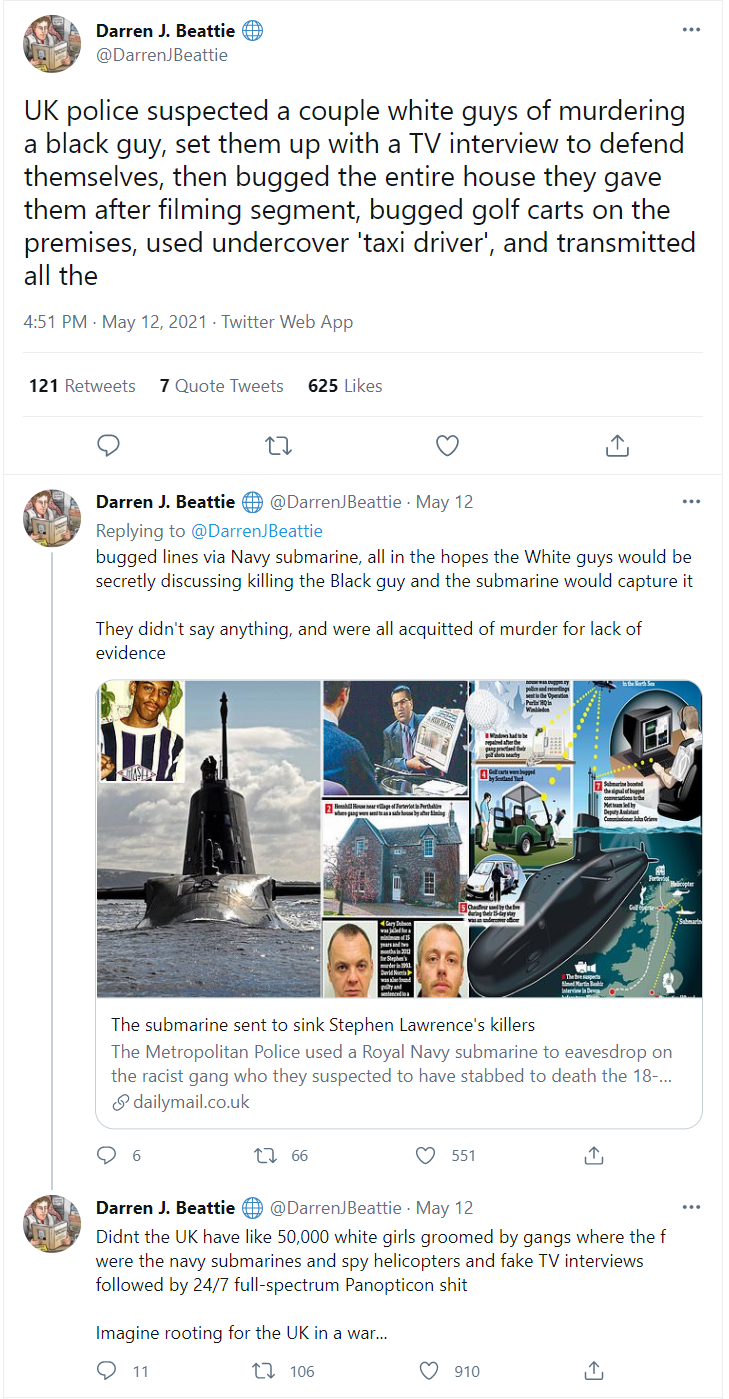Share the main tweet
729x1399 pixels.
click(617, 445)
